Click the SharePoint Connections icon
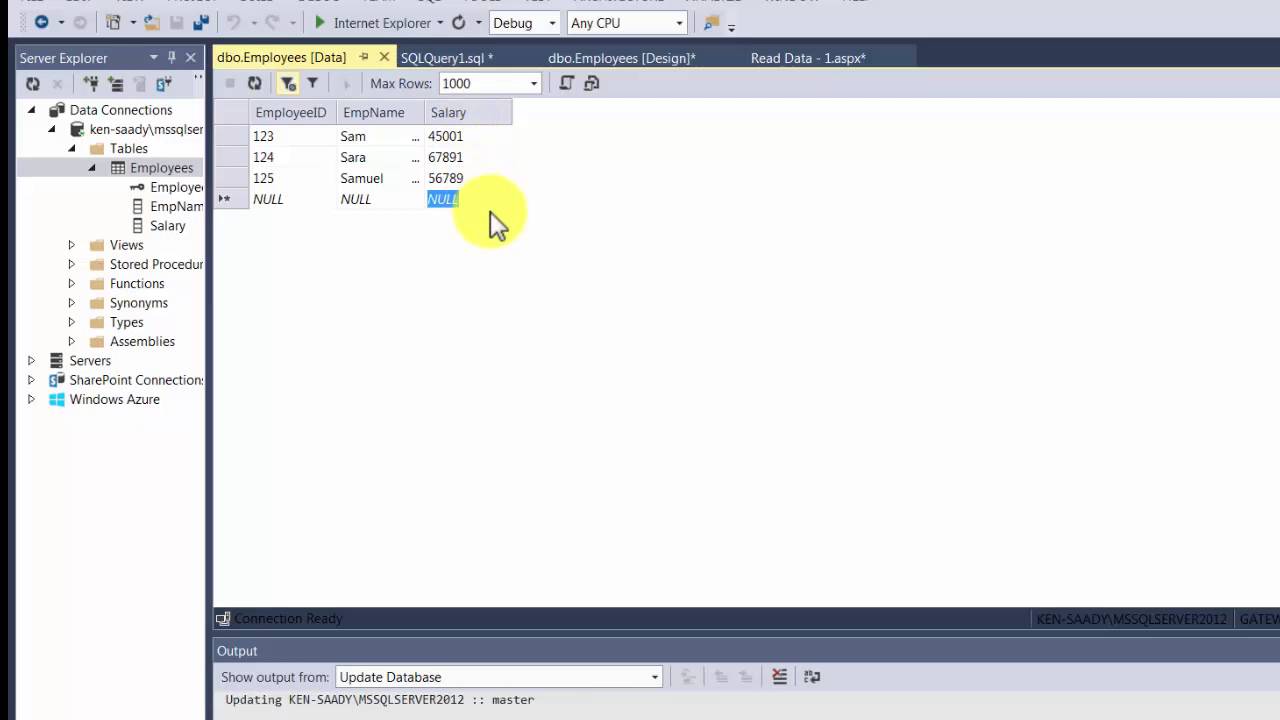 [x=57, y=380]
